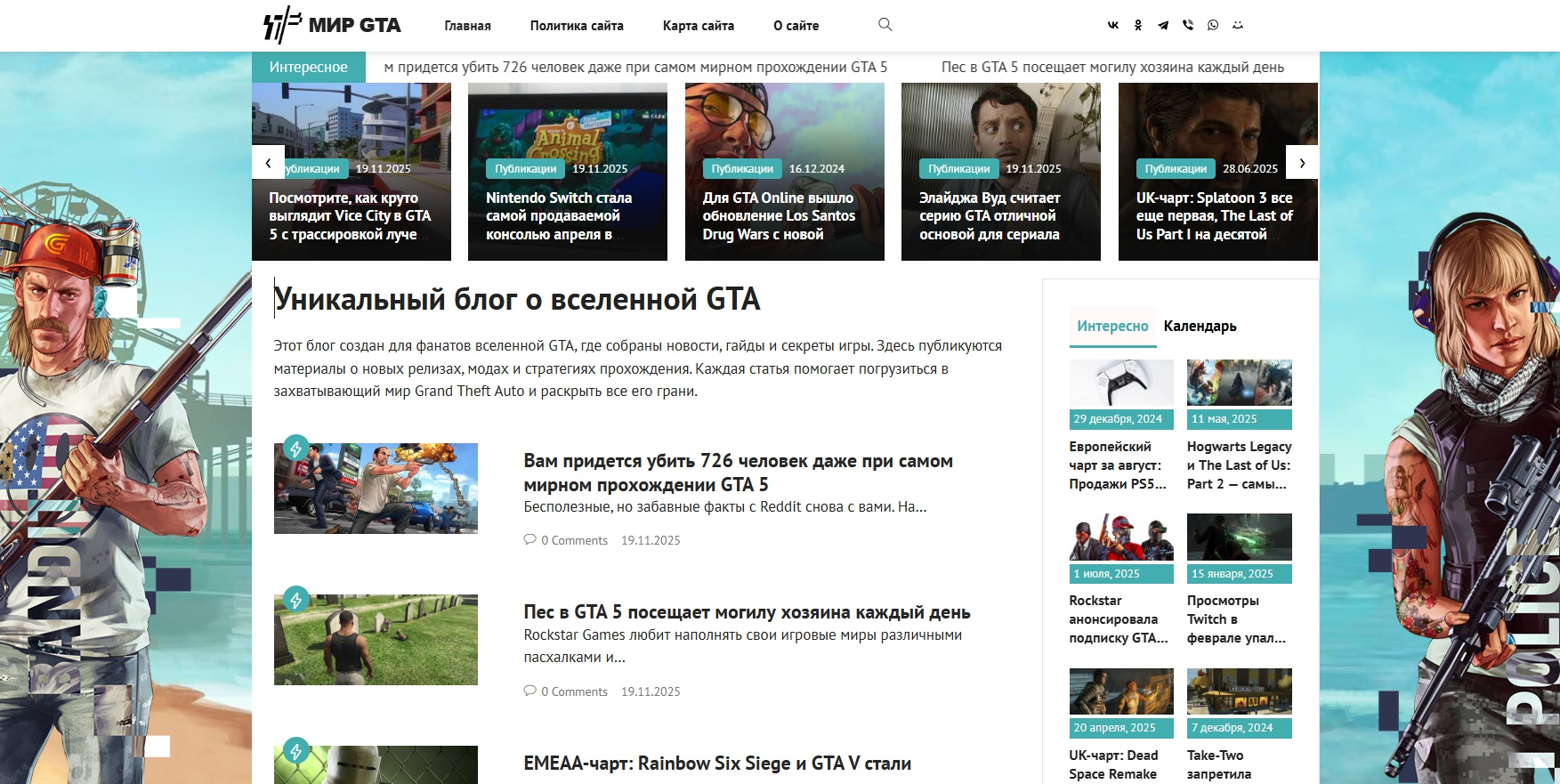Screen dimensions: 1560x784
Task: Click the Viber phone icon
Action: pos(1188,26)
